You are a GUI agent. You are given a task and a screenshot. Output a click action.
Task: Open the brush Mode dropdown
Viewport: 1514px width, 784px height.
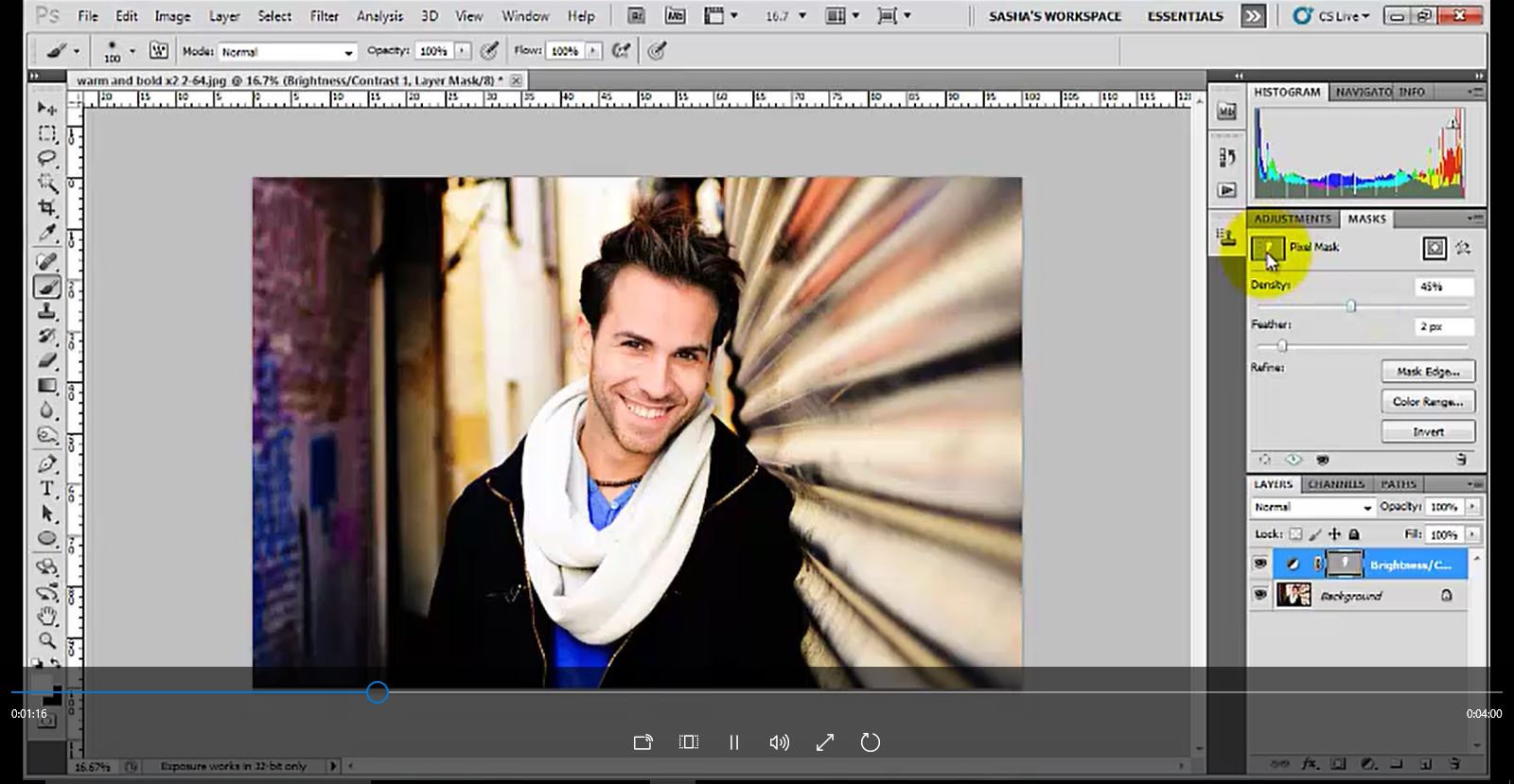pos(287,52)
